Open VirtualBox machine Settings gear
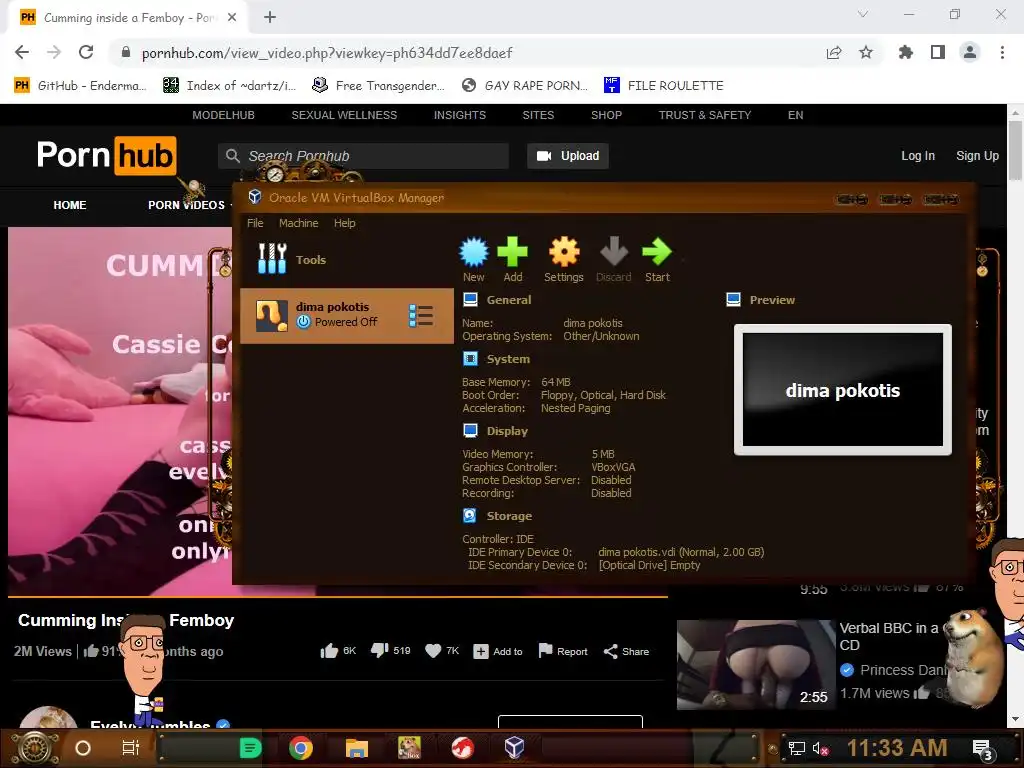The height and width of the screenshot is (768, 1024). 564,252
